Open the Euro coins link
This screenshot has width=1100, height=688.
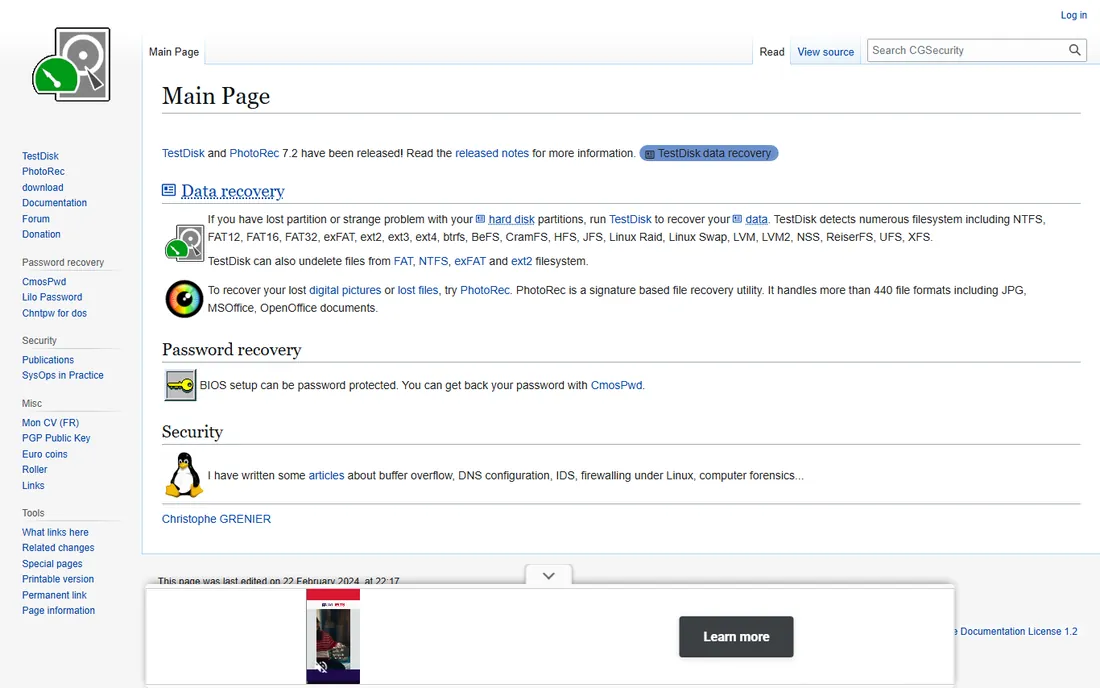[x=44, y=454]
